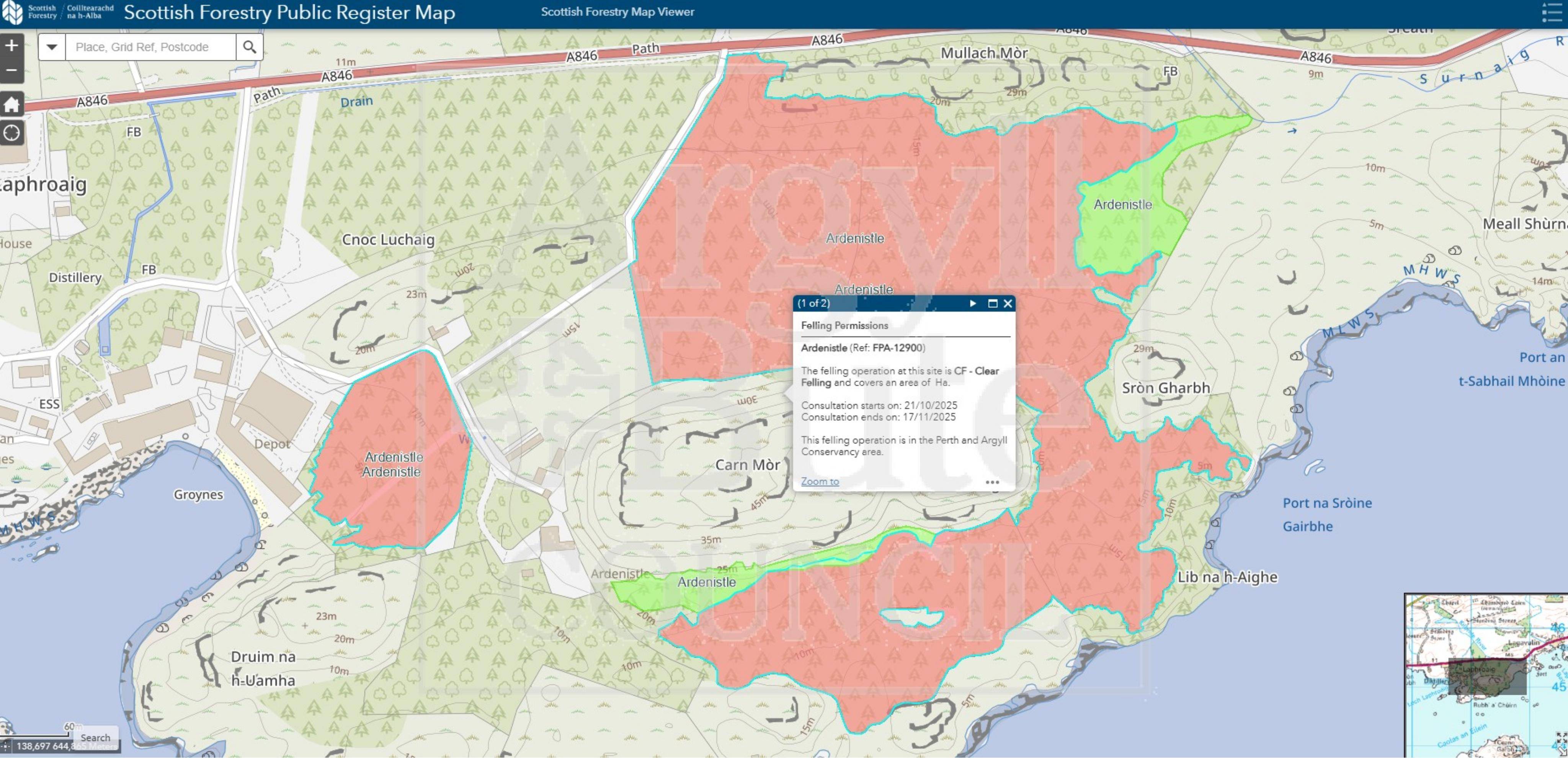Open the layer list menu icon in the header
This screenshot has width=1568, height=758.
1552,13
